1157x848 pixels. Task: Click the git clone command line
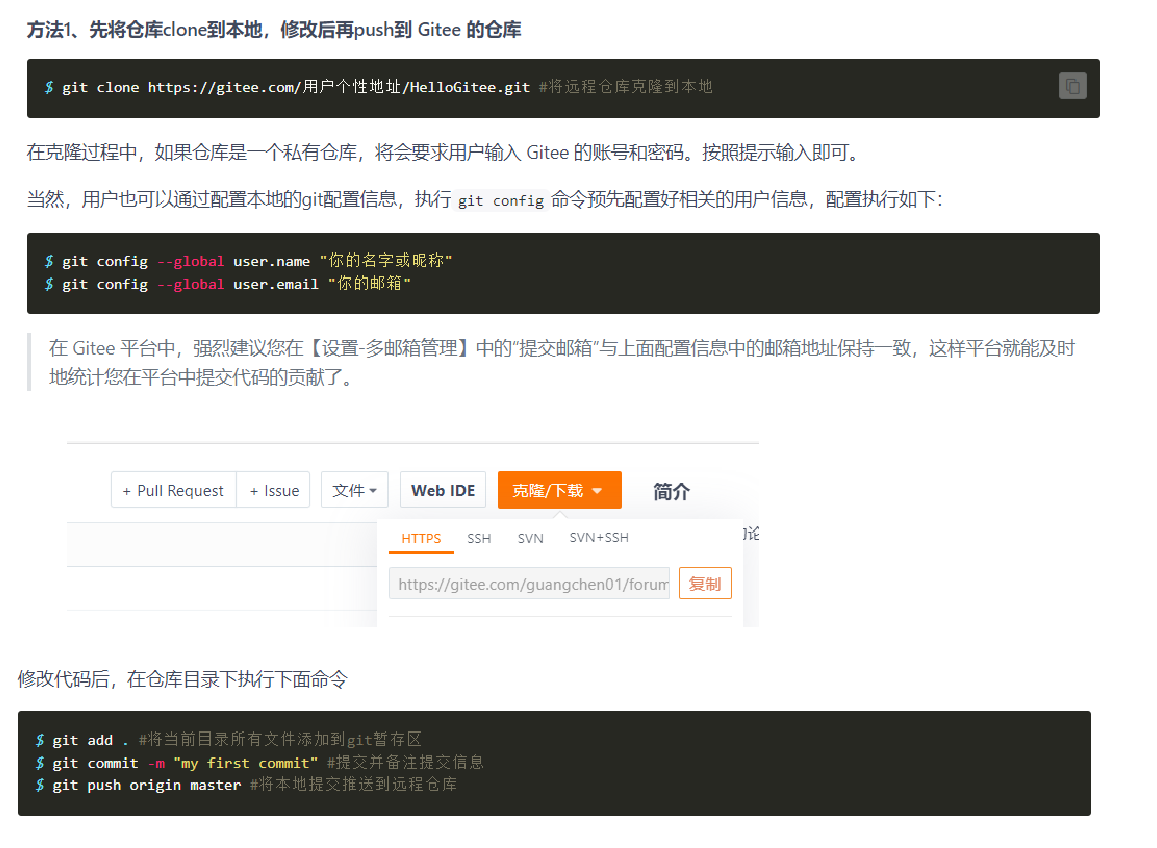(x=379, y=87)
